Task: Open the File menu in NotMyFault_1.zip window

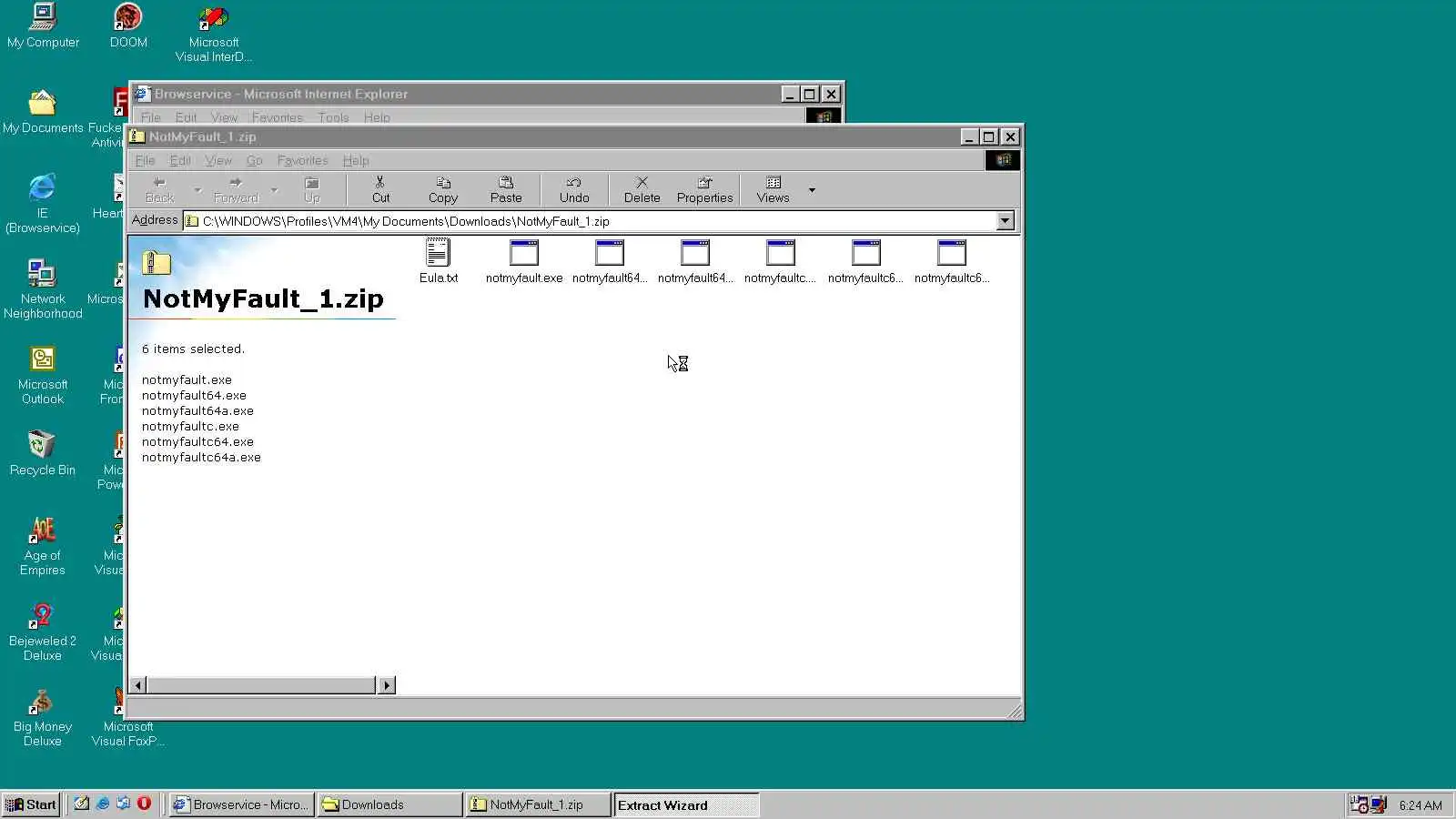Action: 145,160
